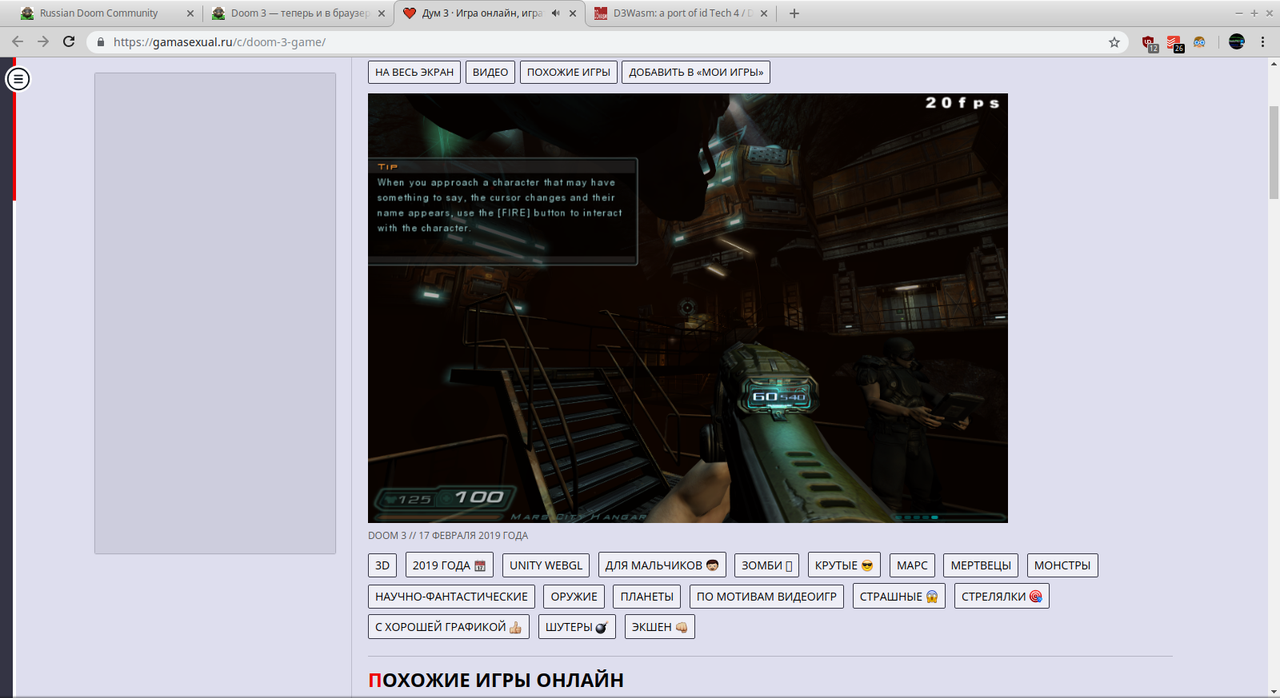Close the Russian Doom Community tab
Viewport: 1280px width, 698px height.
tap(190, 14)
